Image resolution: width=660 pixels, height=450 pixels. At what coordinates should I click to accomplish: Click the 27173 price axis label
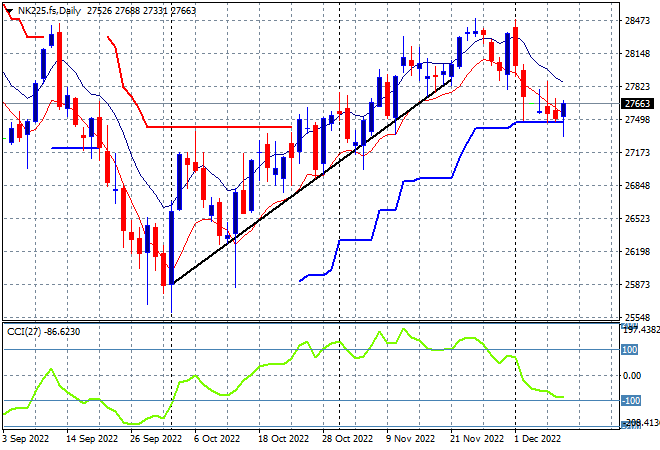(637, 152)
